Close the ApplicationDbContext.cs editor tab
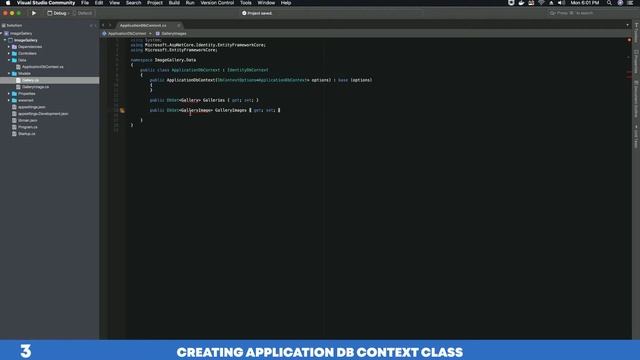The image size is (640, 360). click(179, 25)
